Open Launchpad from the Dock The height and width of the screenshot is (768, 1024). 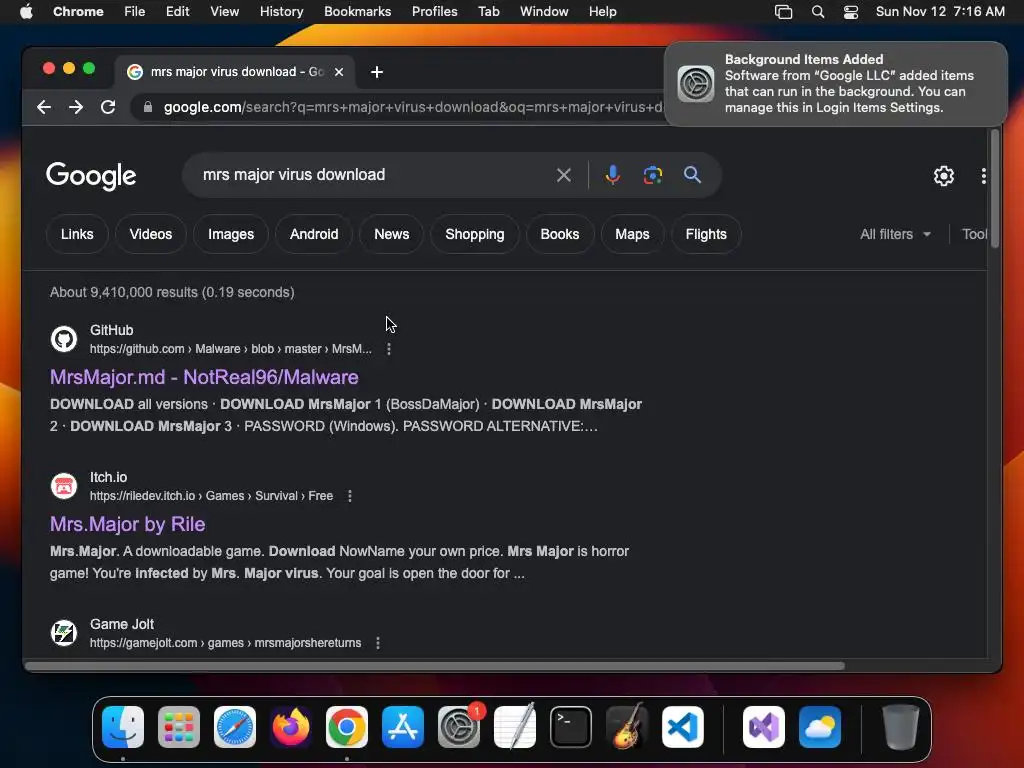(179, 727)
